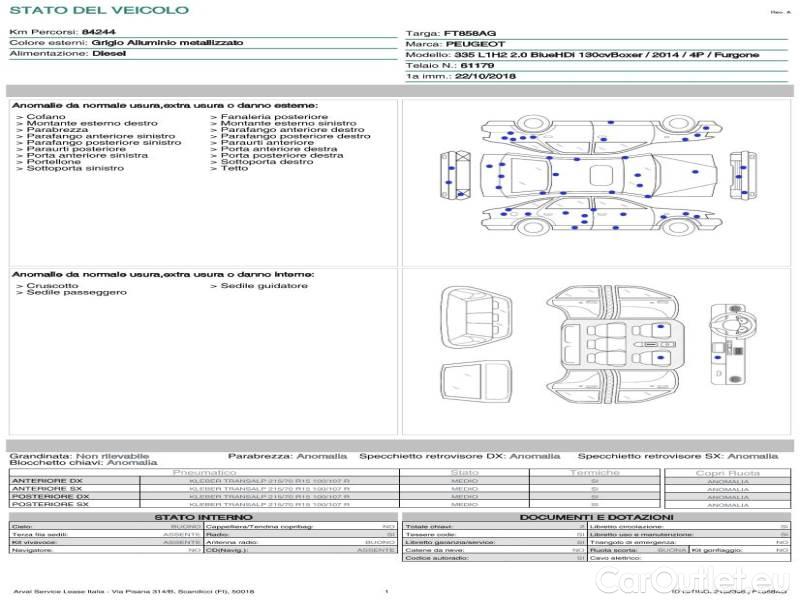Select the Cofano anomaly entry

[46, 117]
